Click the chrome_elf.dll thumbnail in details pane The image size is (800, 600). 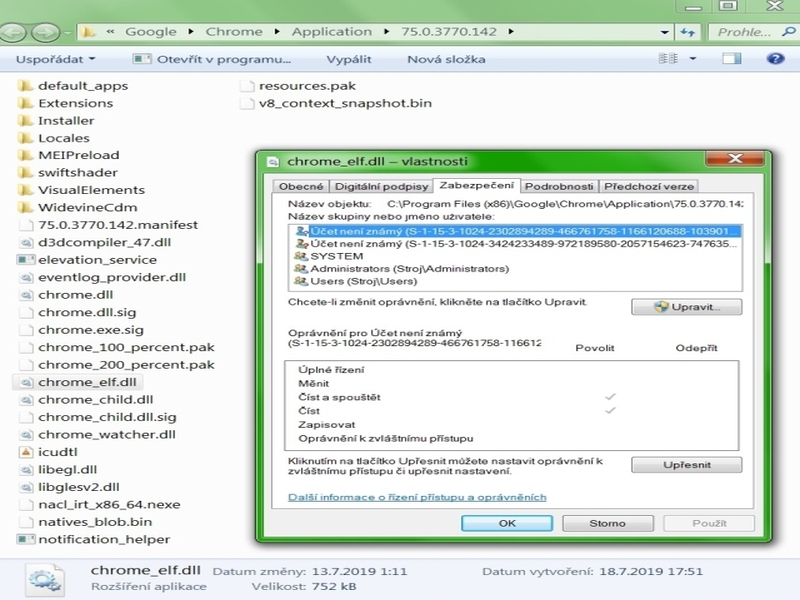pos(45,580)
